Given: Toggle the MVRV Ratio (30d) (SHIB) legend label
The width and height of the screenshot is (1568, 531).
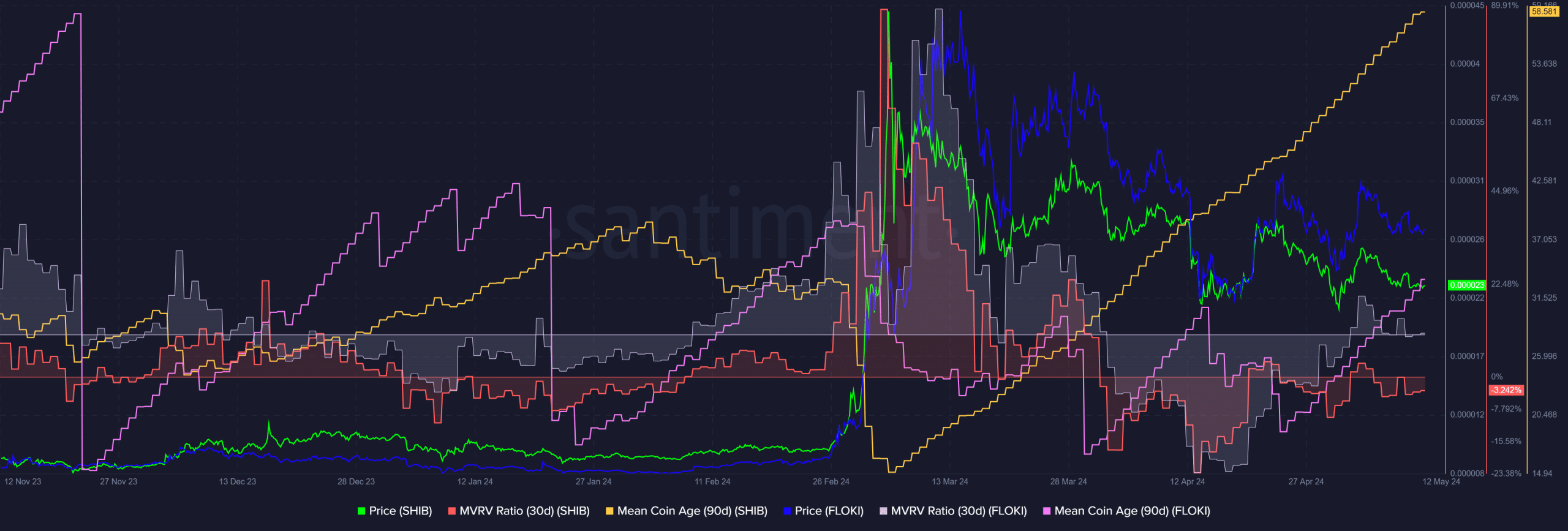Looking at the screenshot, I should [525, 511].
